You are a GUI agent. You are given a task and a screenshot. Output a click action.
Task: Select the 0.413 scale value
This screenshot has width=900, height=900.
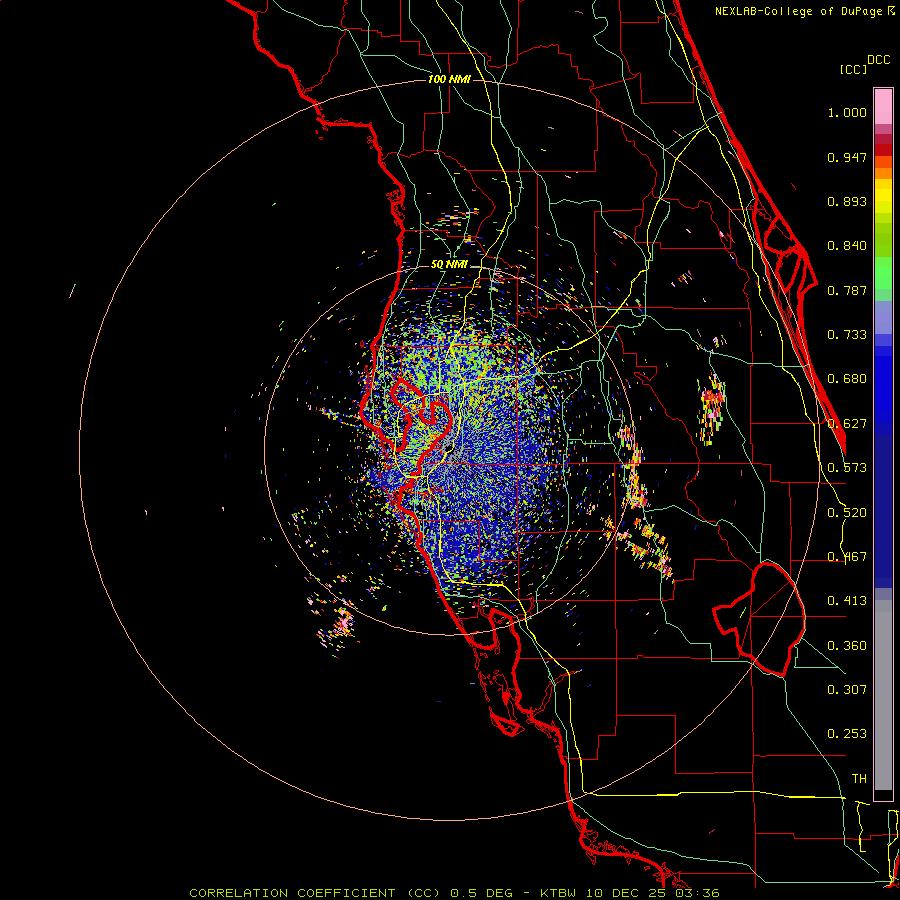coord(847,601)
